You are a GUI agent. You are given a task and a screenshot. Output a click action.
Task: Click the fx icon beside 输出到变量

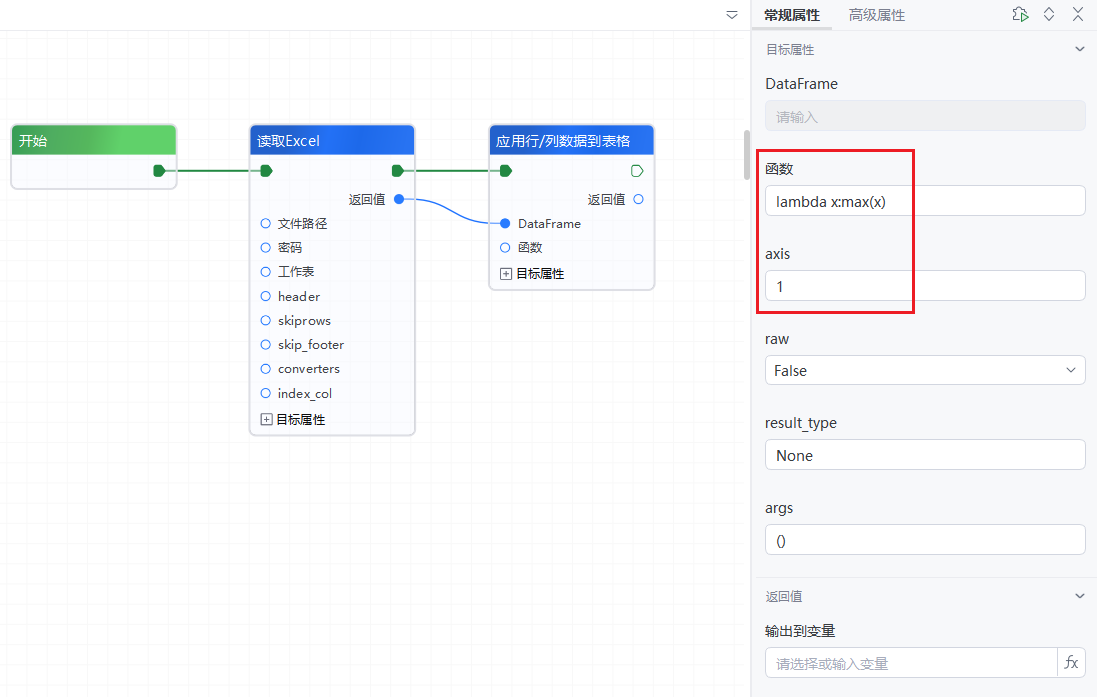1071,662
